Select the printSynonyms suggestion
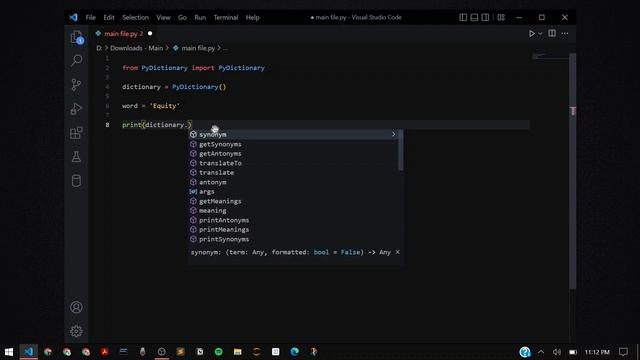The width and height of the screenshot is (640, 360). click(293, 239)
